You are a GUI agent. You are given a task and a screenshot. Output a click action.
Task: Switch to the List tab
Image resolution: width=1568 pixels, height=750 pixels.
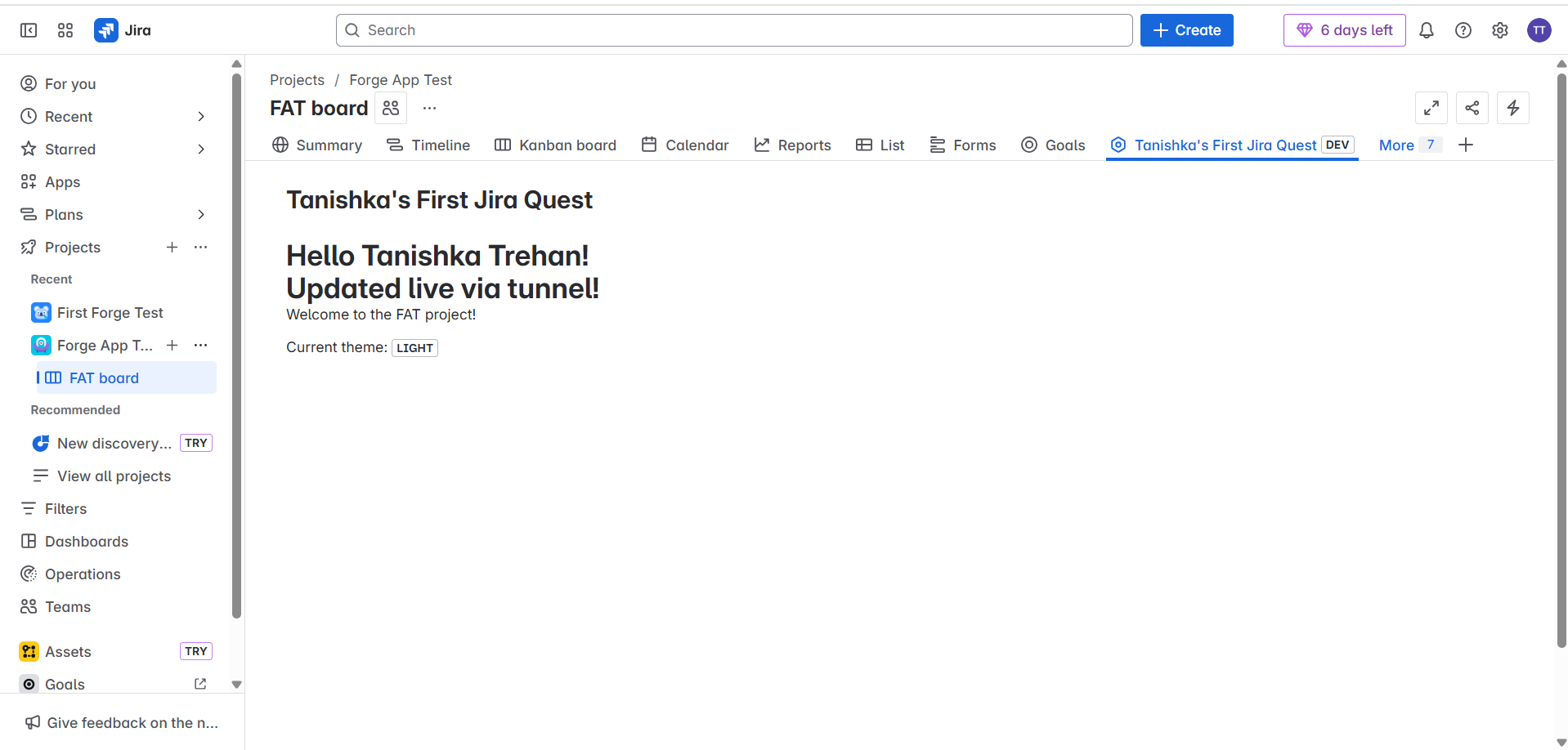pyautogui.click(x=880, y=145)
